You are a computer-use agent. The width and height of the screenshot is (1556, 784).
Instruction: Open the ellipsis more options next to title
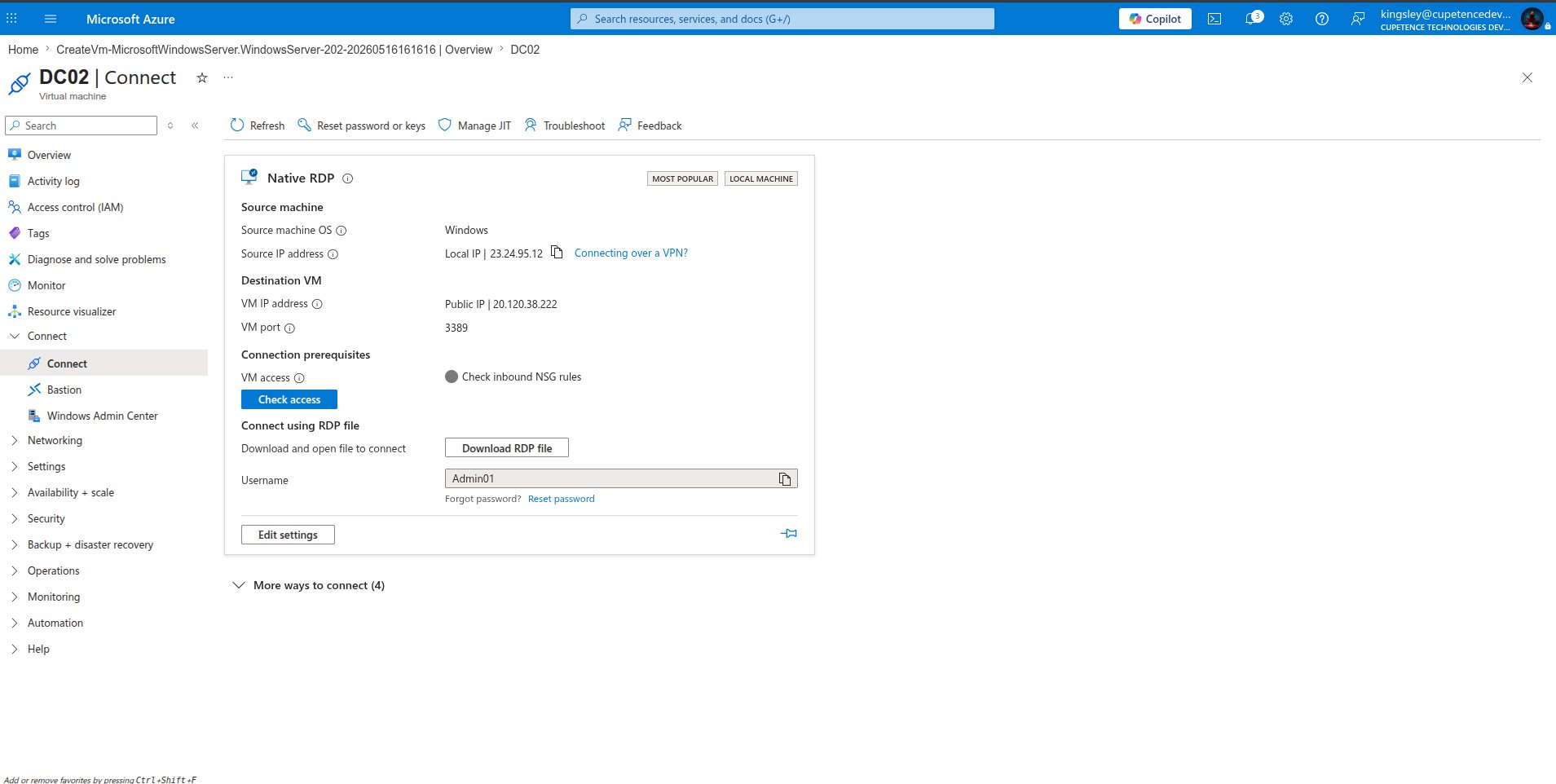[x=228, y=77]
